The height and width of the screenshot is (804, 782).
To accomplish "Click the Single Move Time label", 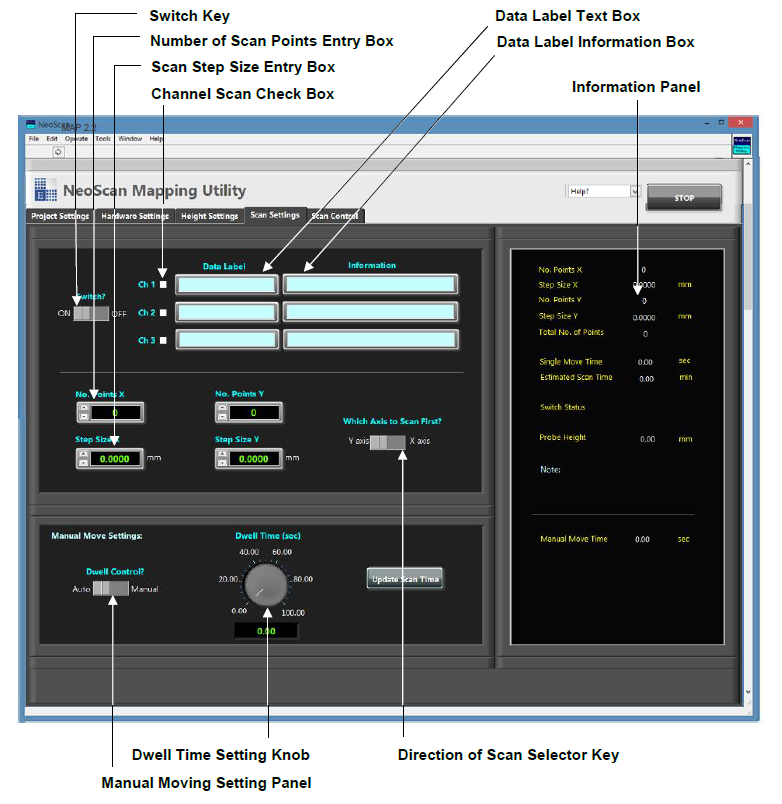I will (x=571, y=362).
